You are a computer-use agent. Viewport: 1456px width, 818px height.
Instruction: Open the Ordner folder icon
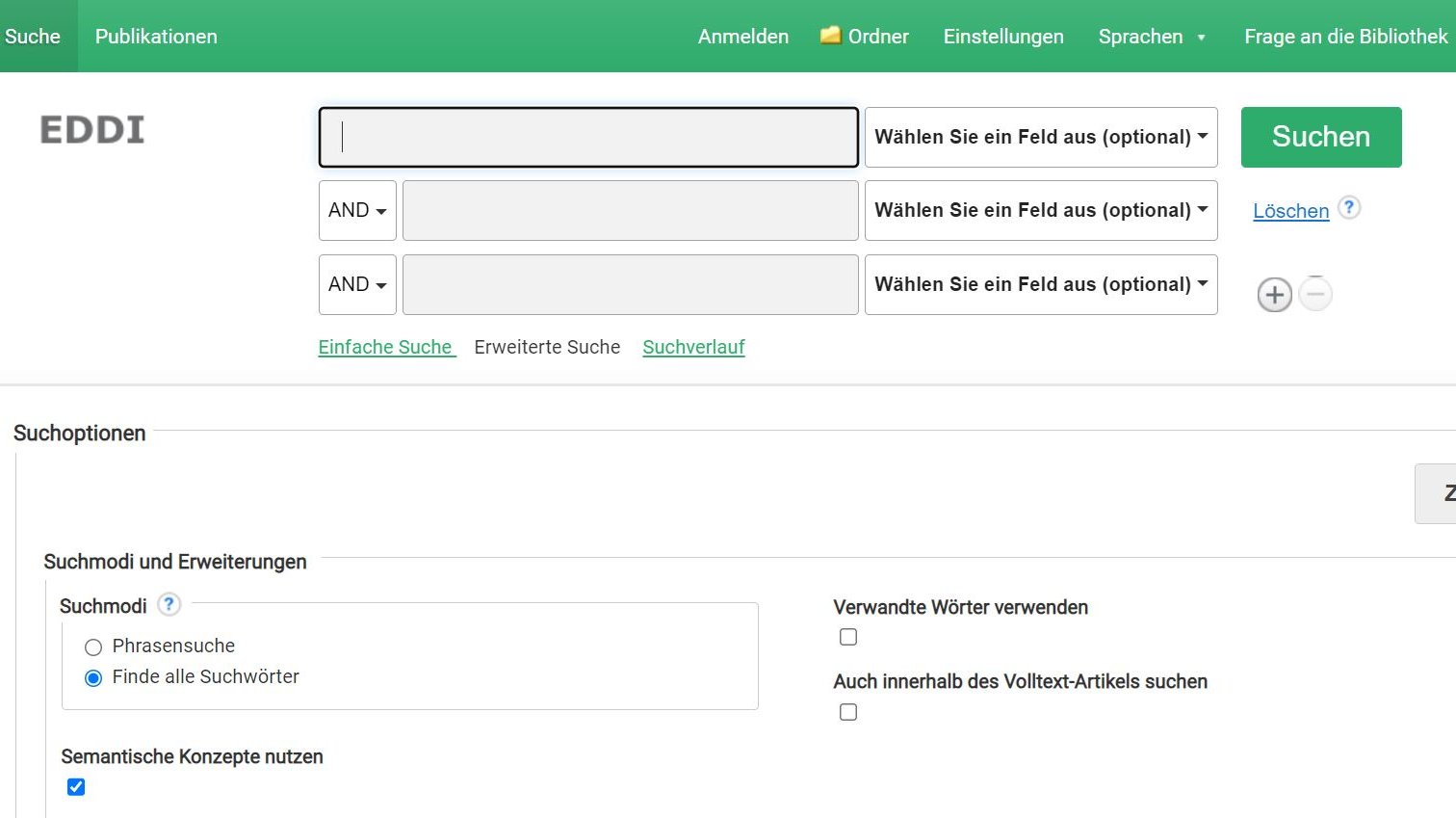pyautogui.click(x=830, y=36)
